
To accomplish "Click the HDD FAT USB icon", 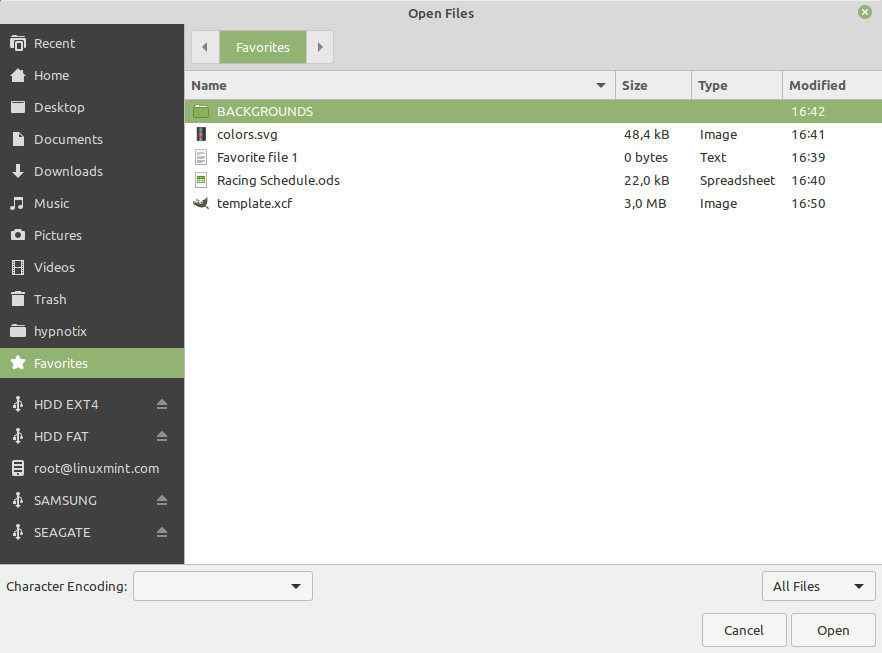I will [18, 436].
